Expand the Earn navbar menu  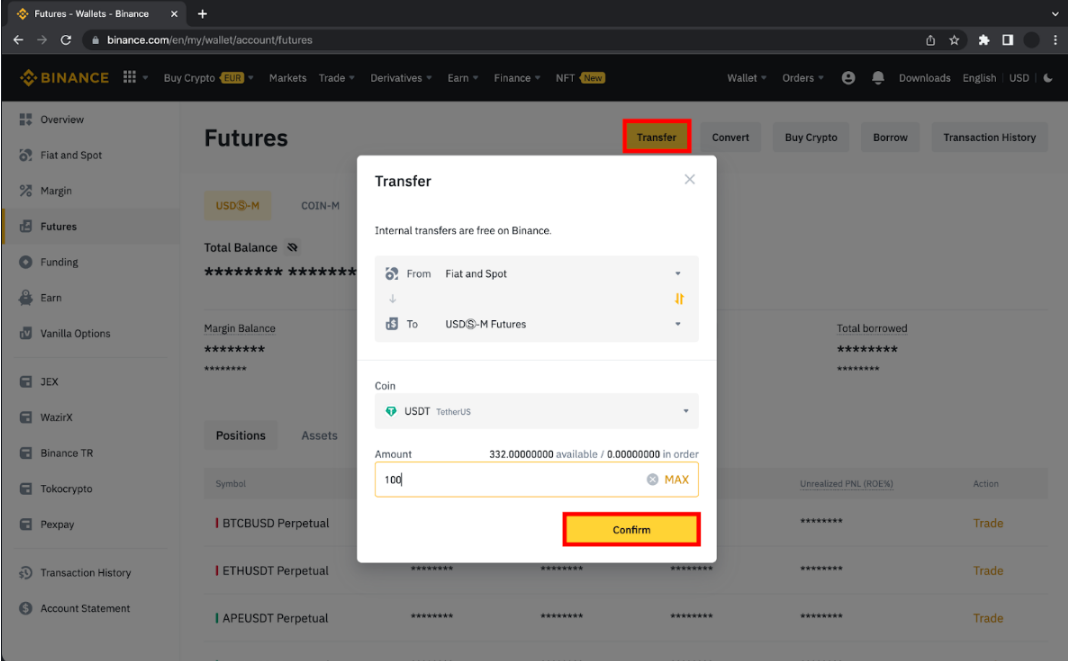coord(462,78)
